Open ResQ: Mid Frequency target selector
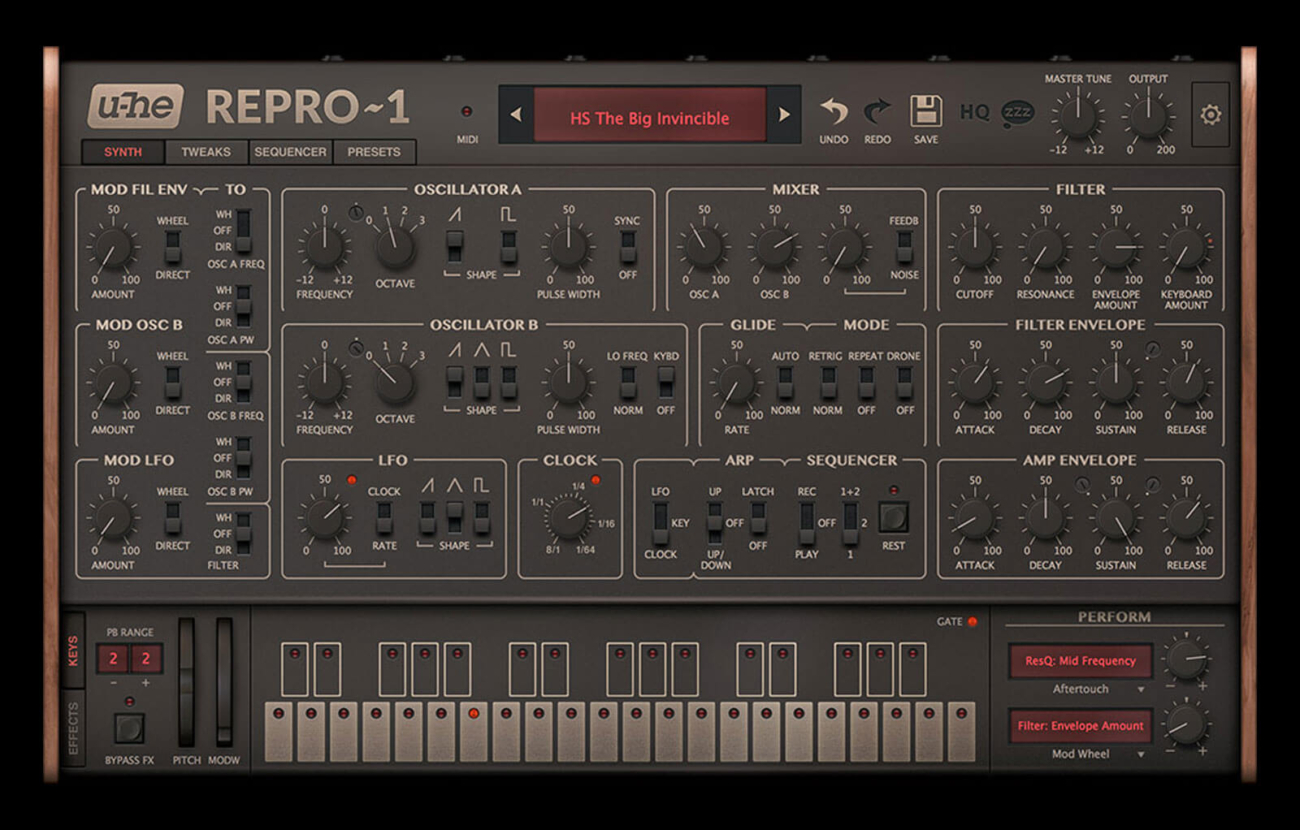Screen dimensions: 1300x830 pyautogui.click(x=1079, y=661)
